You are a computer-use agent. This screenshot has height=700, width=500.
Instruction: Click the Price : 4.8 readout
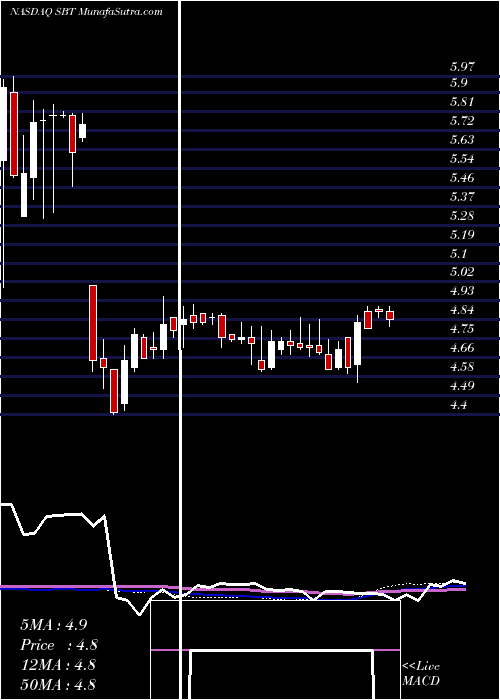[x=59, y=645]
